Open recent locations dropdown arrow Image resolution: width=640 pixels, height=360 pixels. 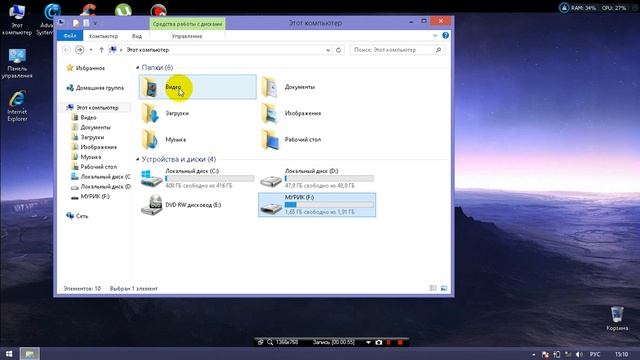pos(91,50)
